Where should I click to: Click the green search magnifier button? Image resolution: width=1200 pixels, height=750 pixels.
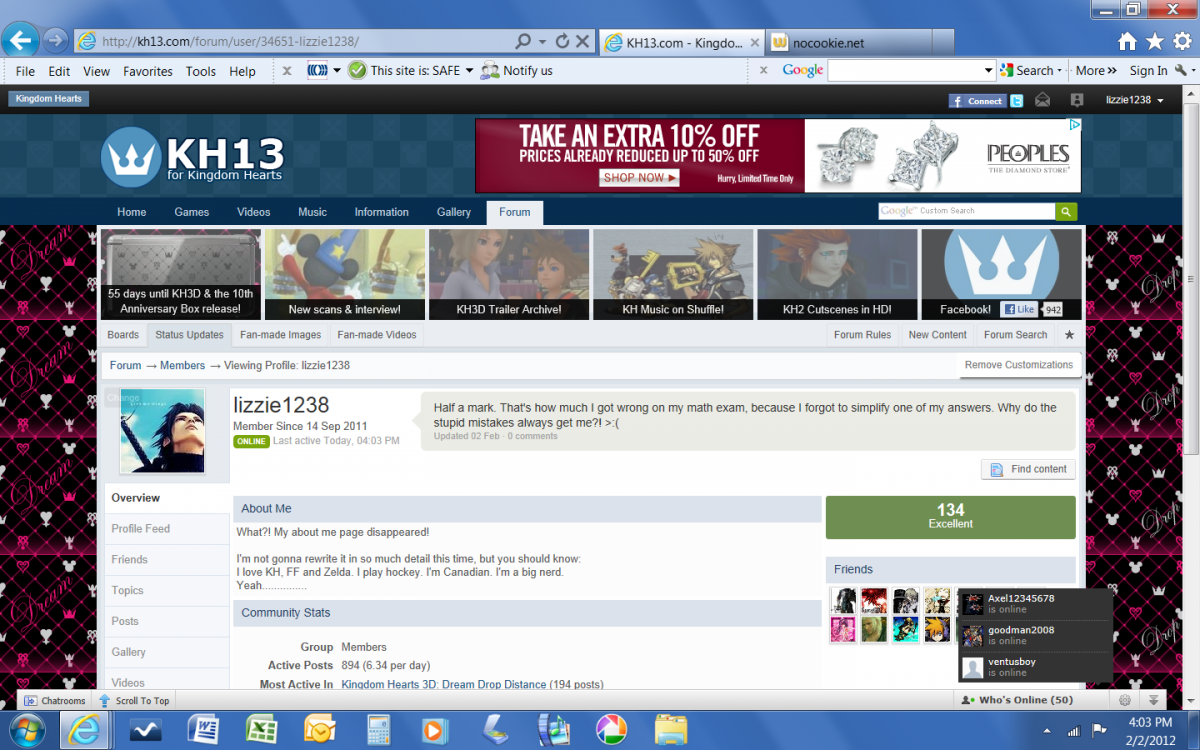(1066, 211)
